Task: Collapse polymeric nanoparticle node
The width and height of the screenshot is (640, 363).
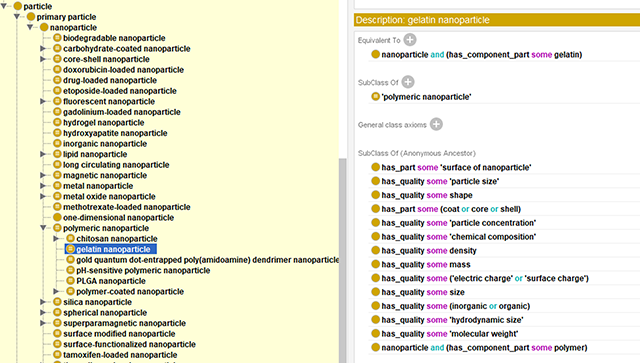Action: coord(43,228)
